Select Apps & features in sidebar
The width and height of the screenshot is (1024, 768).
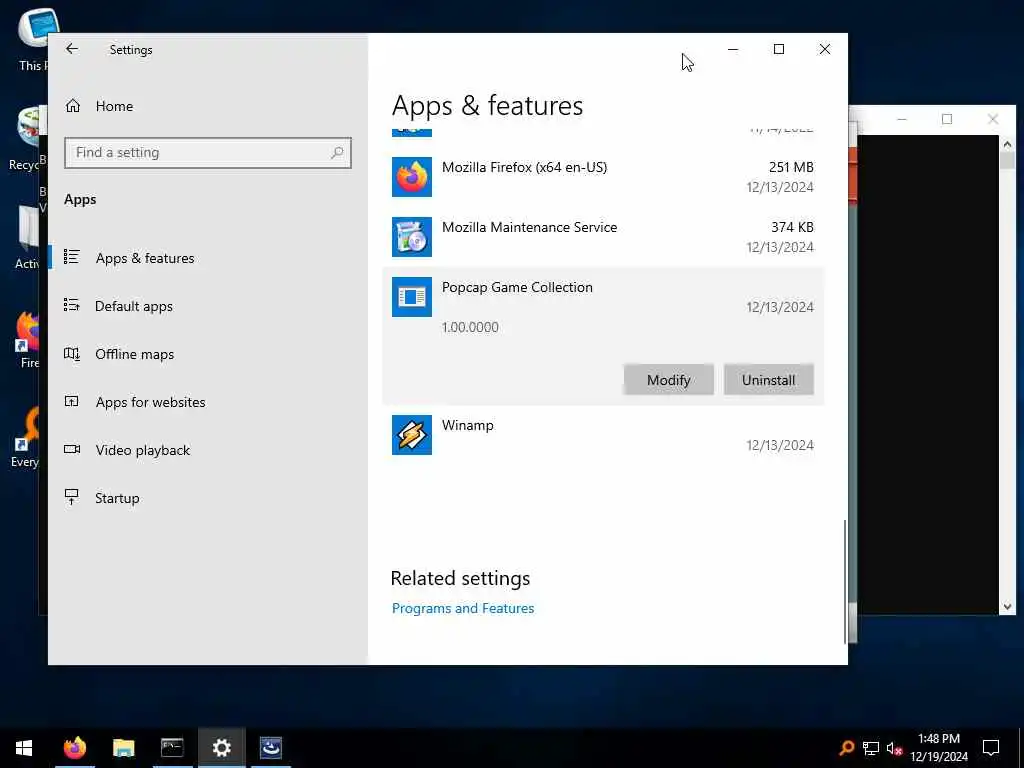[145, 258]
